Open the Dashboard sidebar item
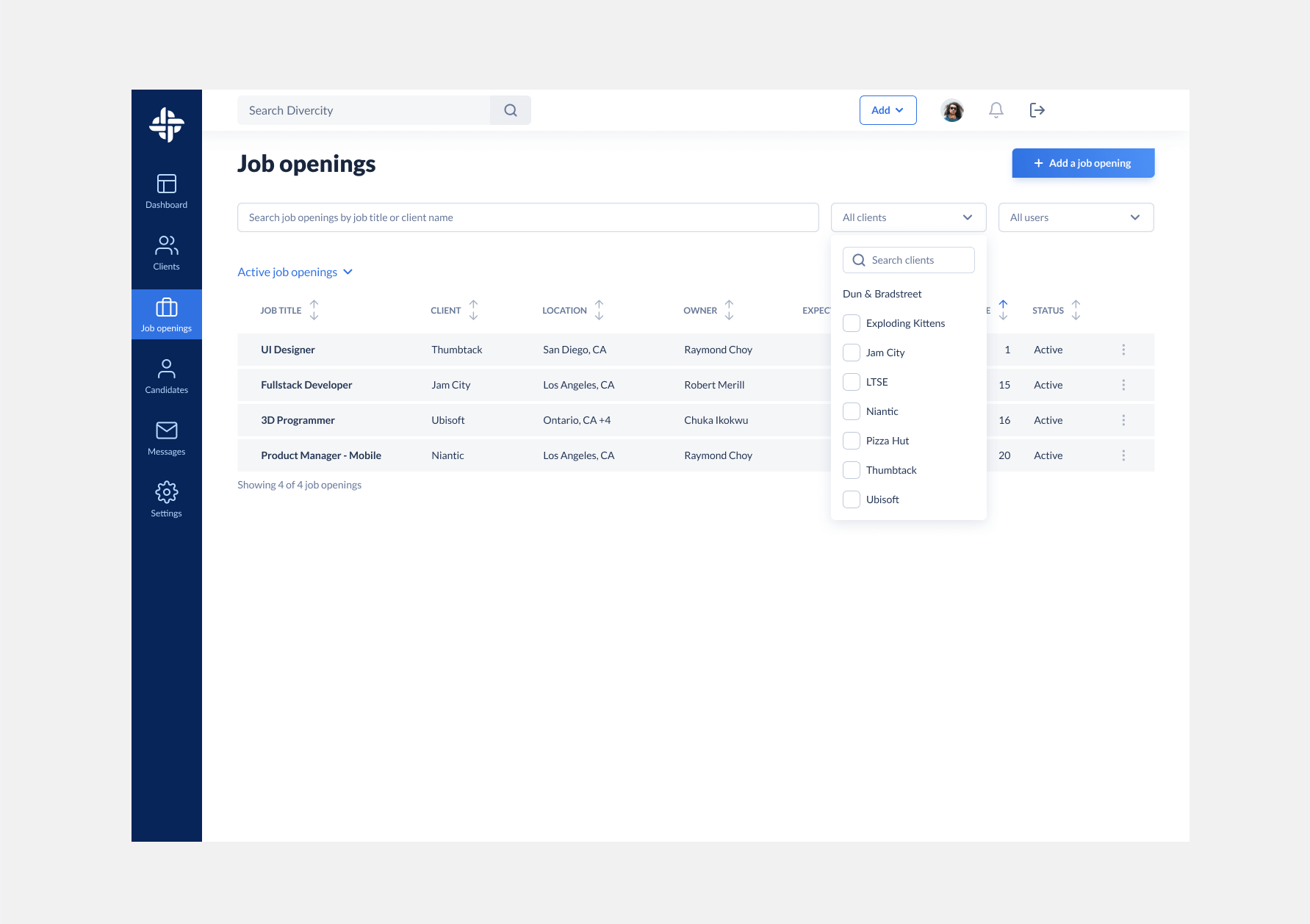Image resolution: width=1310 pixels, height=924 pixels. 167,191
